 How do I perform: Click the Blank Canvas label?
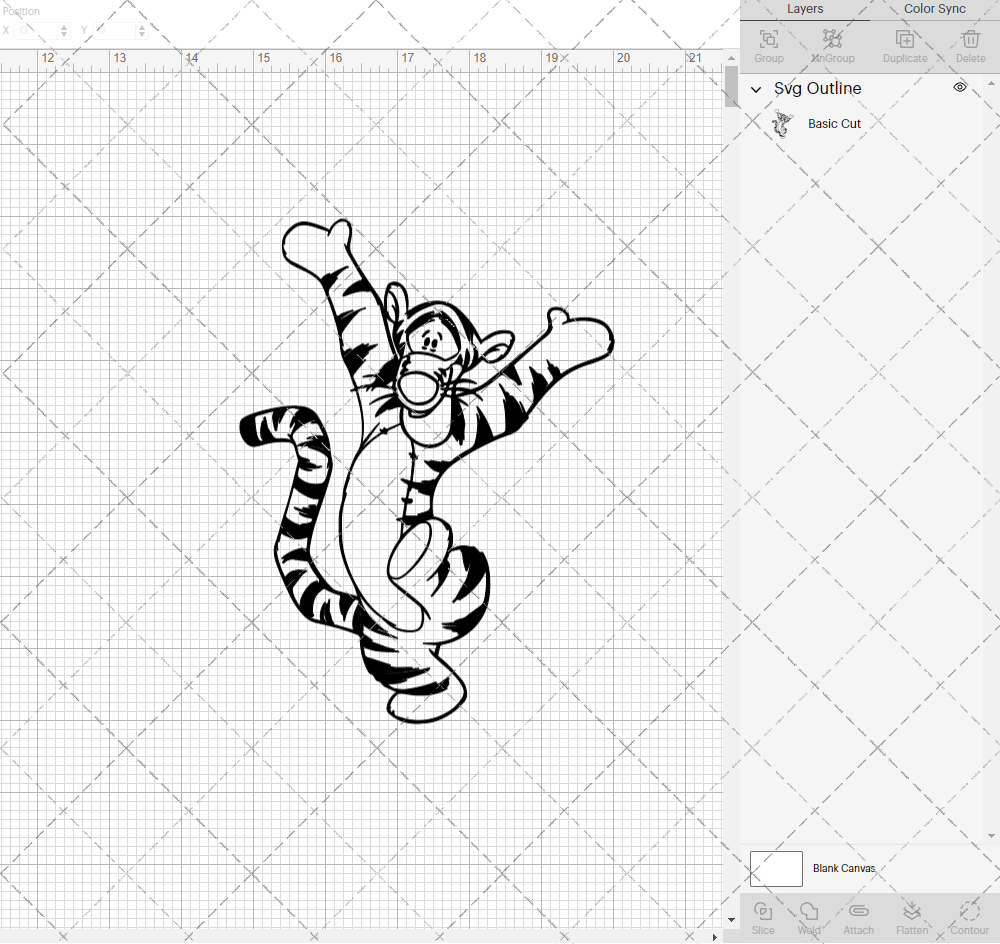coord(844,868)
